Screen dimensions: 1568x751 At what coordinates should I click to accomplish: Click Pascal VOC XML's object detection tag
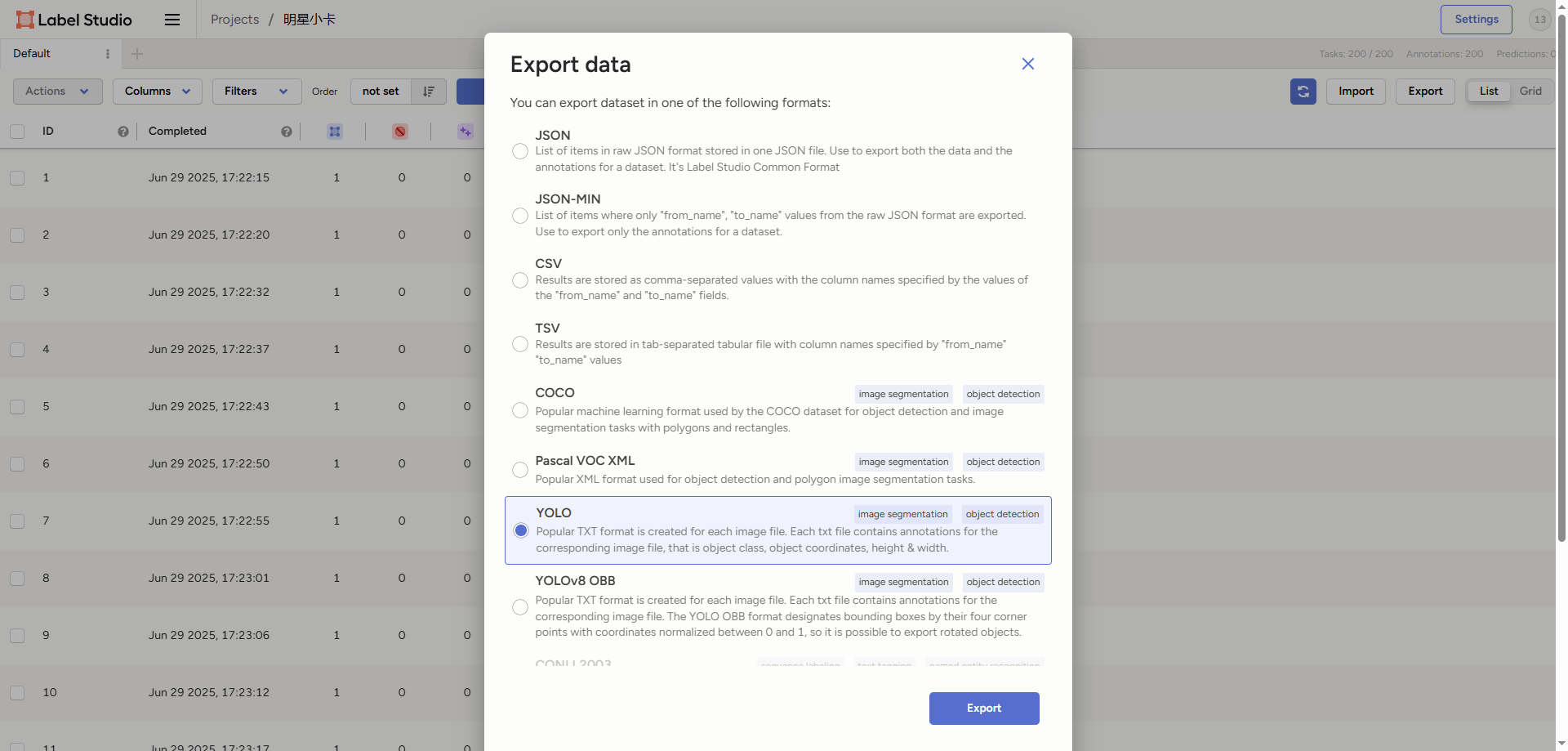(1003, 462)
